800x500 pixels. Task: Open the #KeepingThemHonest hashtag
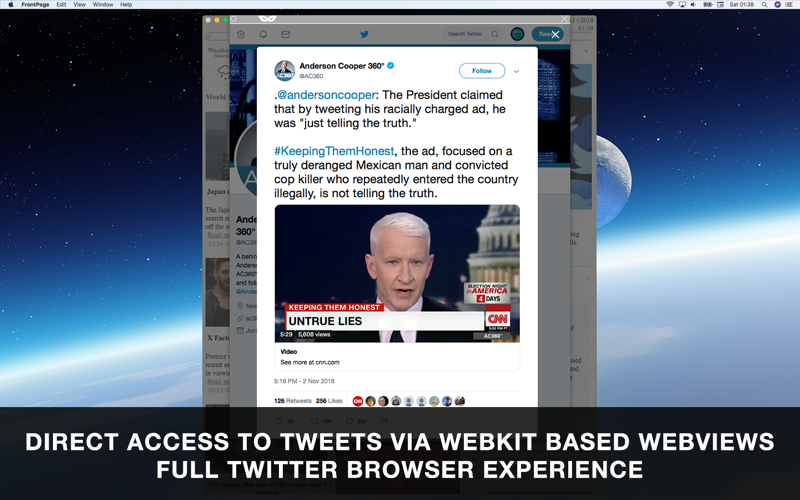pos(334,151)
